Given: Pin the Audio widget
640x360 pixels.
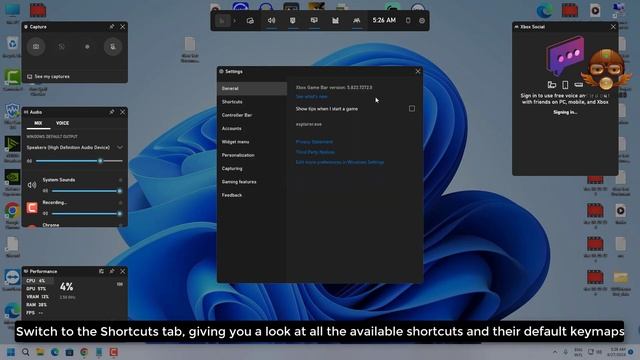Looking at the screenshot, I should [112, 112].
